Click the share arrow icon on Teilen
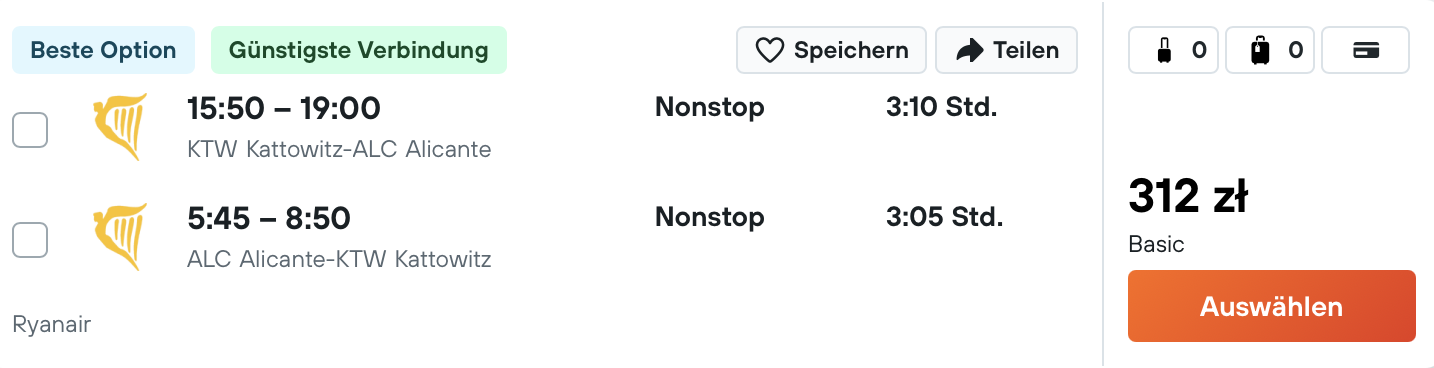Image resolution: width=1434 pixels, height=368 pixels. [970, 50]
